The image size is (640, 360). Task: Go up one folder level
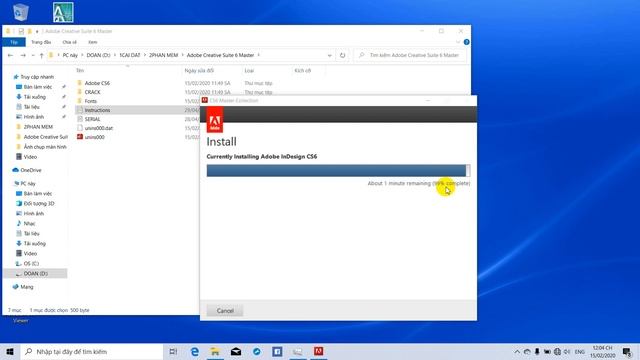[41, 55]
